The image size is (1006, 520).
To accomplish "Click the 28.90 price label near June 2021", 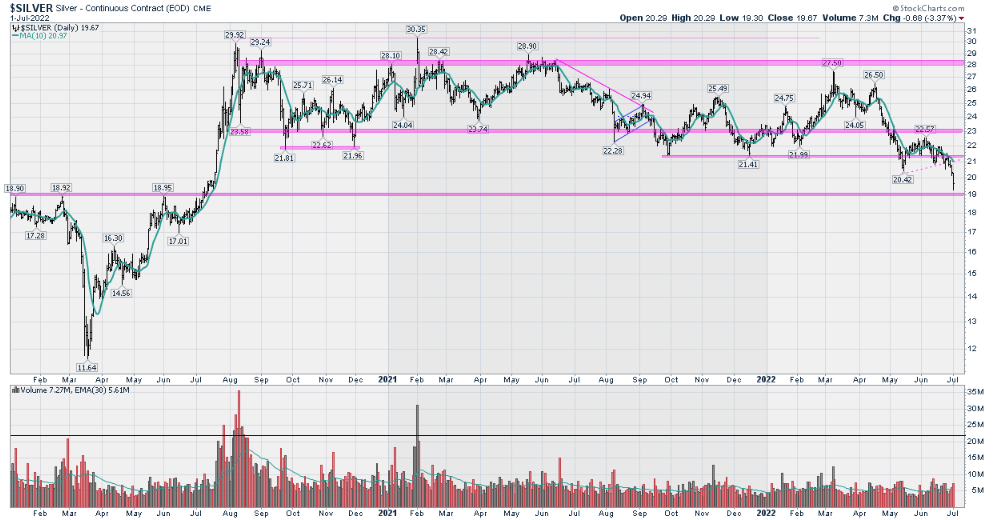I will (528, 46).
